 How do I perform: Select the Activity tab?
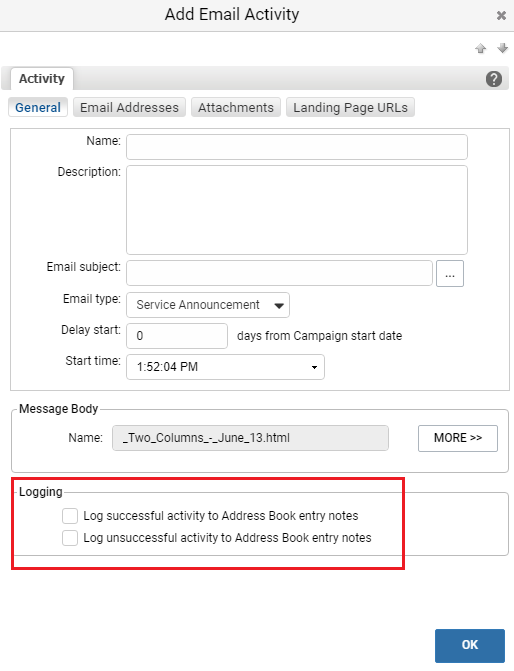coord(42,79)
